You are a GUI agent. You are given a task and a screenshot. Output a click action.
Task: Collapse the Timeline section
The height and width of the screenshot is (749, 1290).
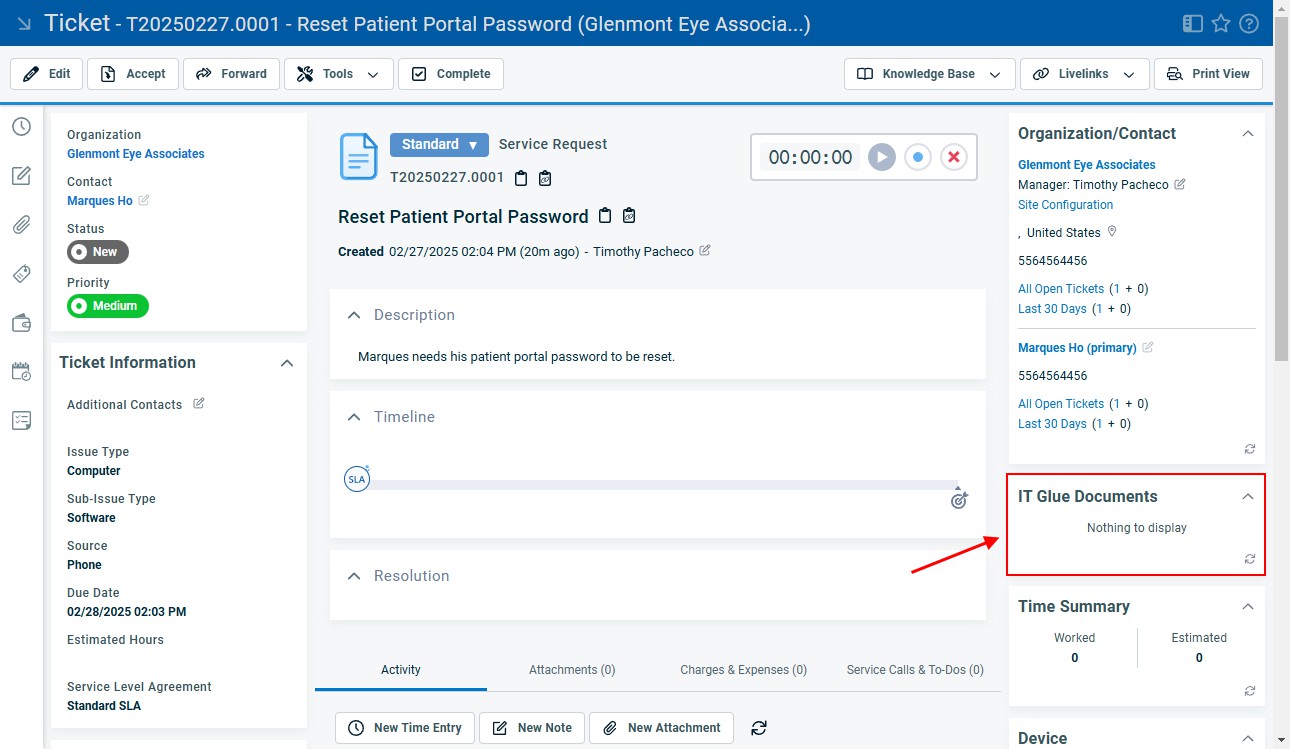(x=353, y=417)
